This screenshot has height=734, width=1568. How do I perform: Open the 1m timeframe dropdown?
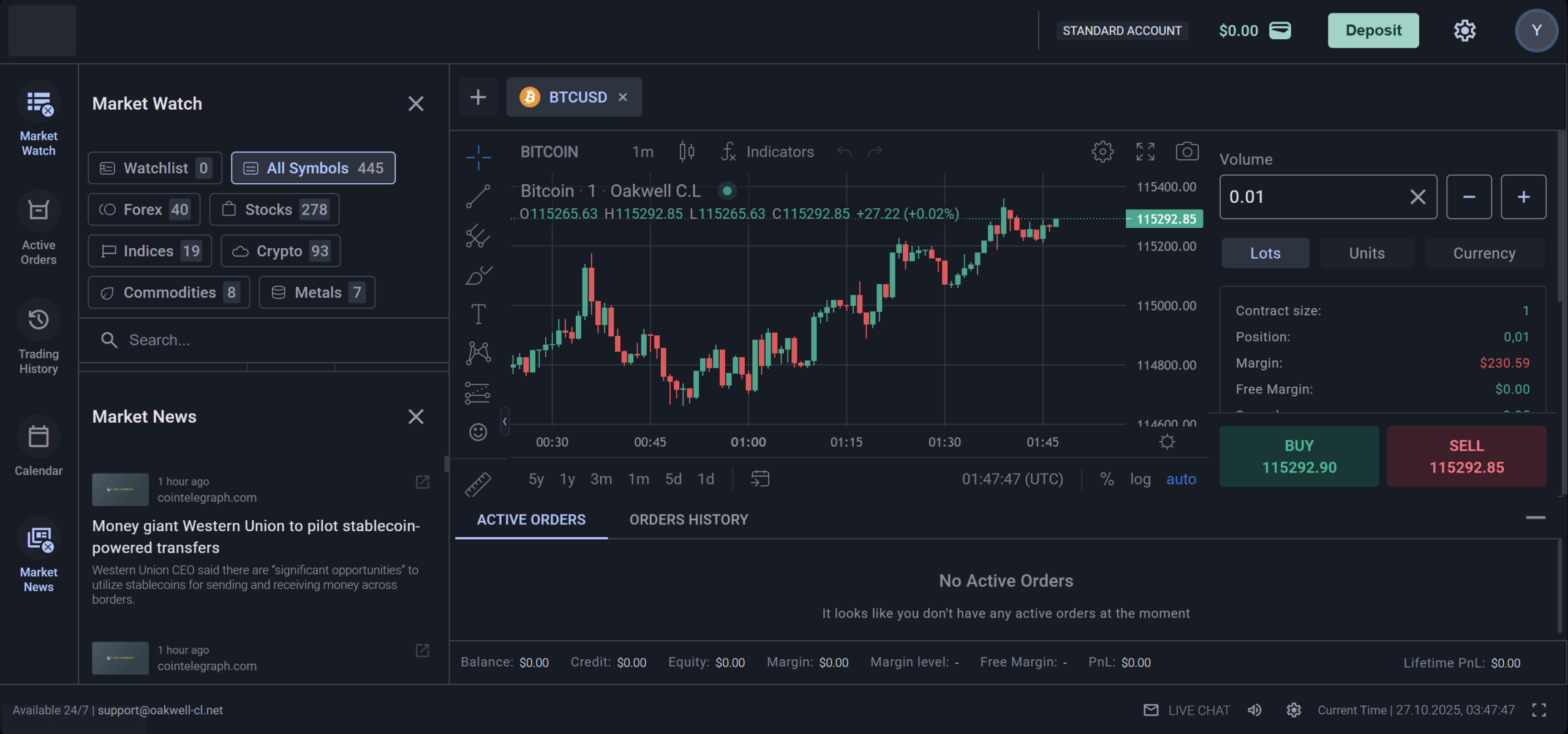pyautogui.click(x=643, y=152)
